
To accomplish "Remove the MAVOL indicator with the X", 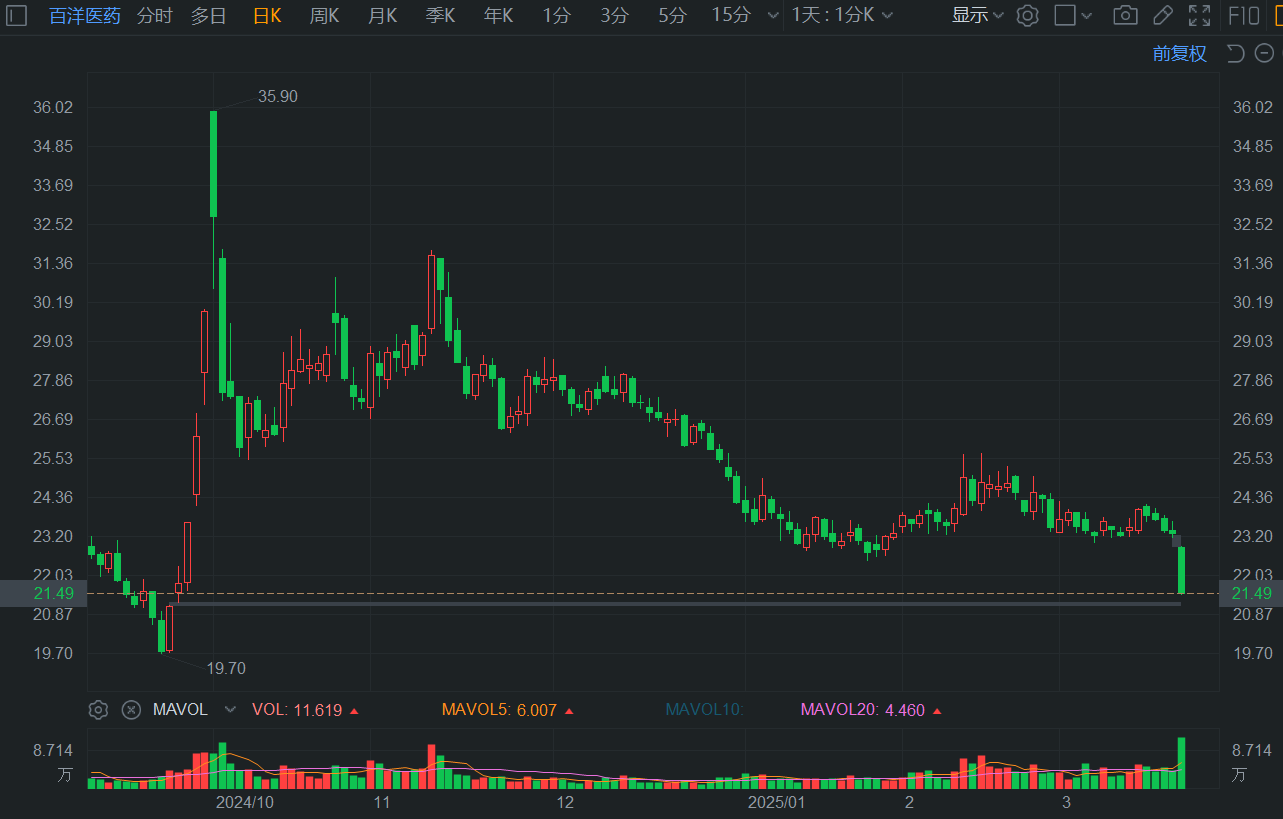I will pyautogui.click(x=131, y=710).
